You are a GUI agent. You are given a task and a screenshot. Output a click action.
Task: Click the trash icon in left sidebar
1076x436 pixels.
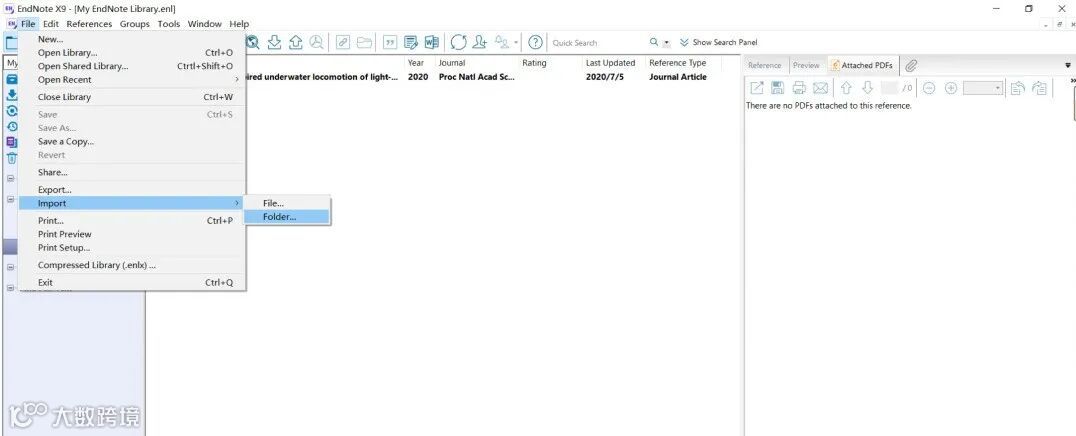click(12, 158)
